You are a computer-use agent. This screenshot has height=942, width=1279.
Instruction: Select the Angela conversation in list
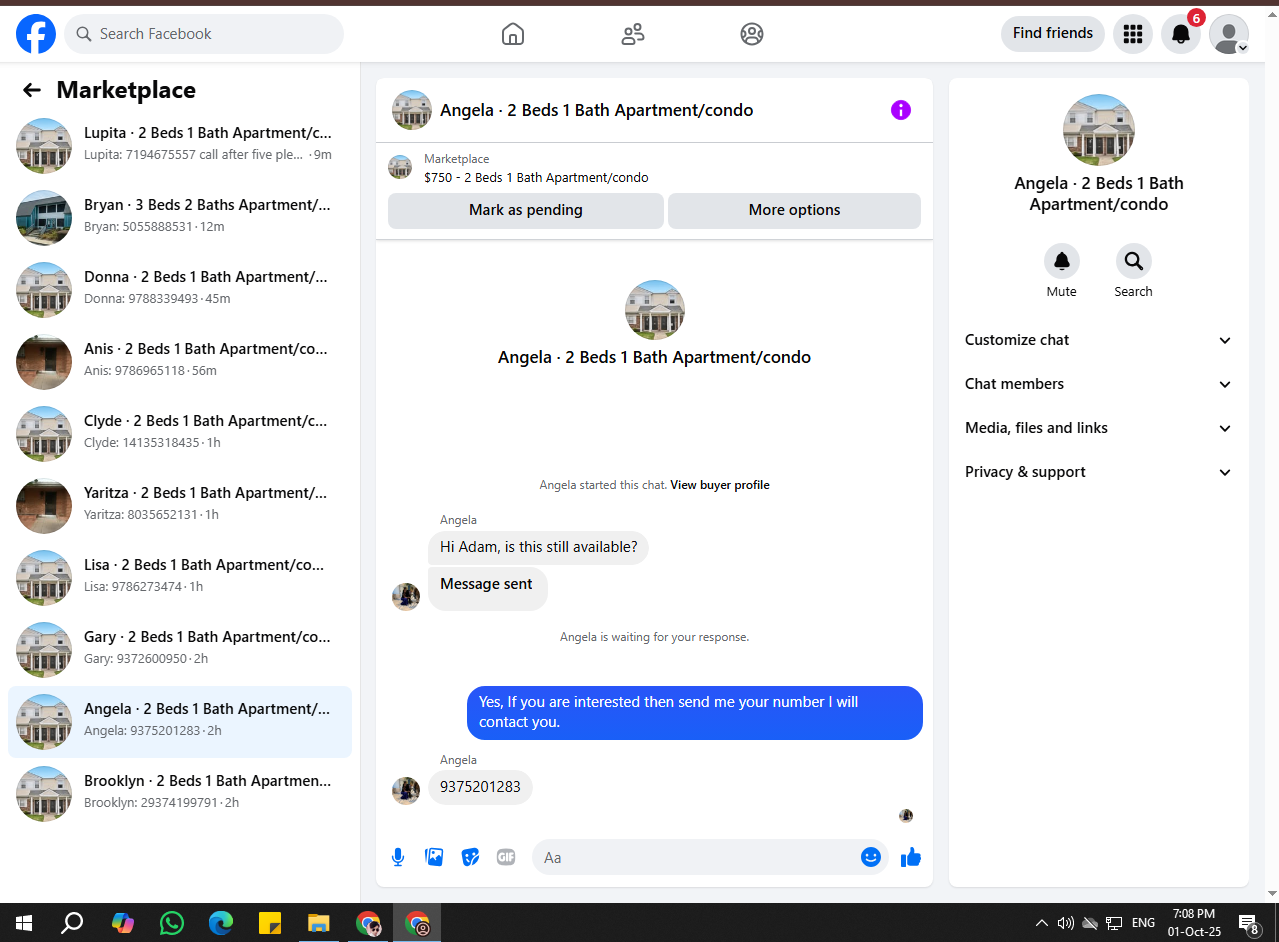[x=180, y=722]
